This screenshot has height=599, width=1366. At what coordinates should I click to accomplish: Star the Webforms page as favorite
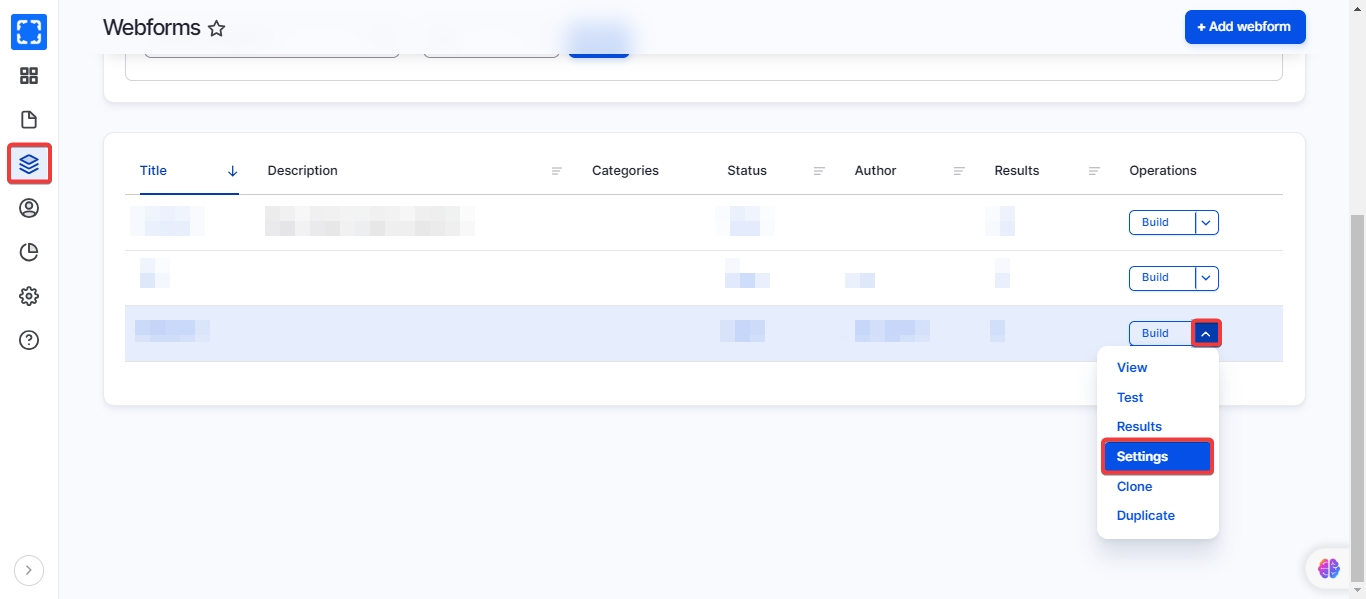point(216,29)
